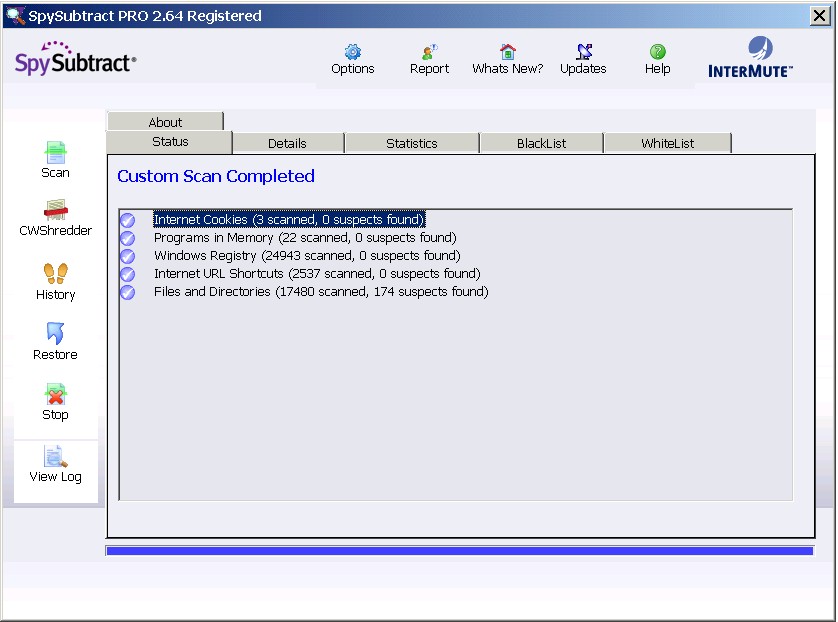838x622 pixels.
Task: Click the Custom Scan Completed heading
Action: pos(216,176)
